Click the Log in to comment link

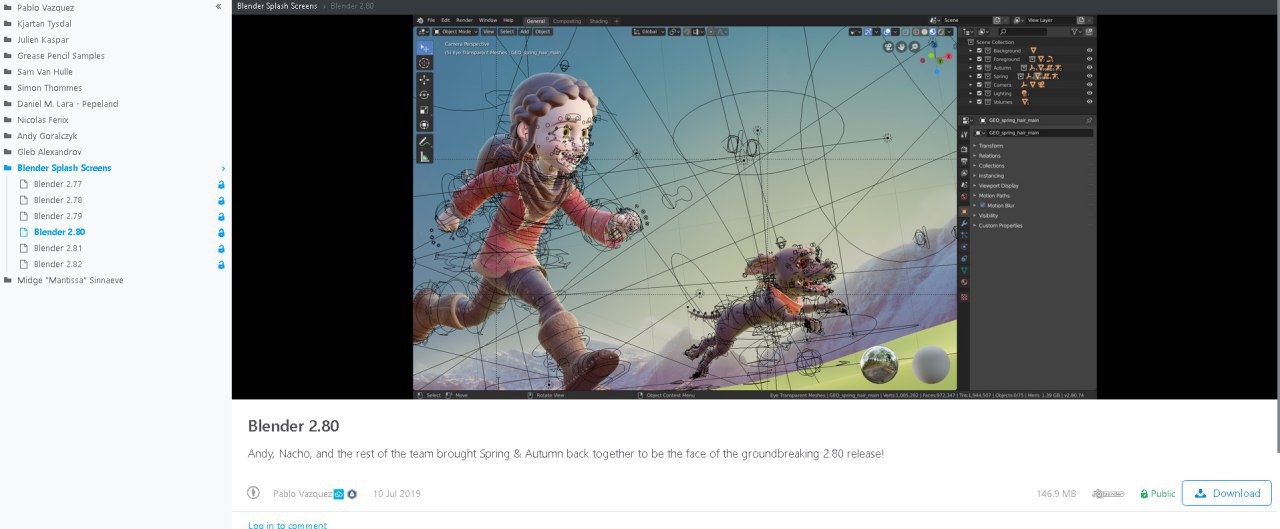point(287,525)
